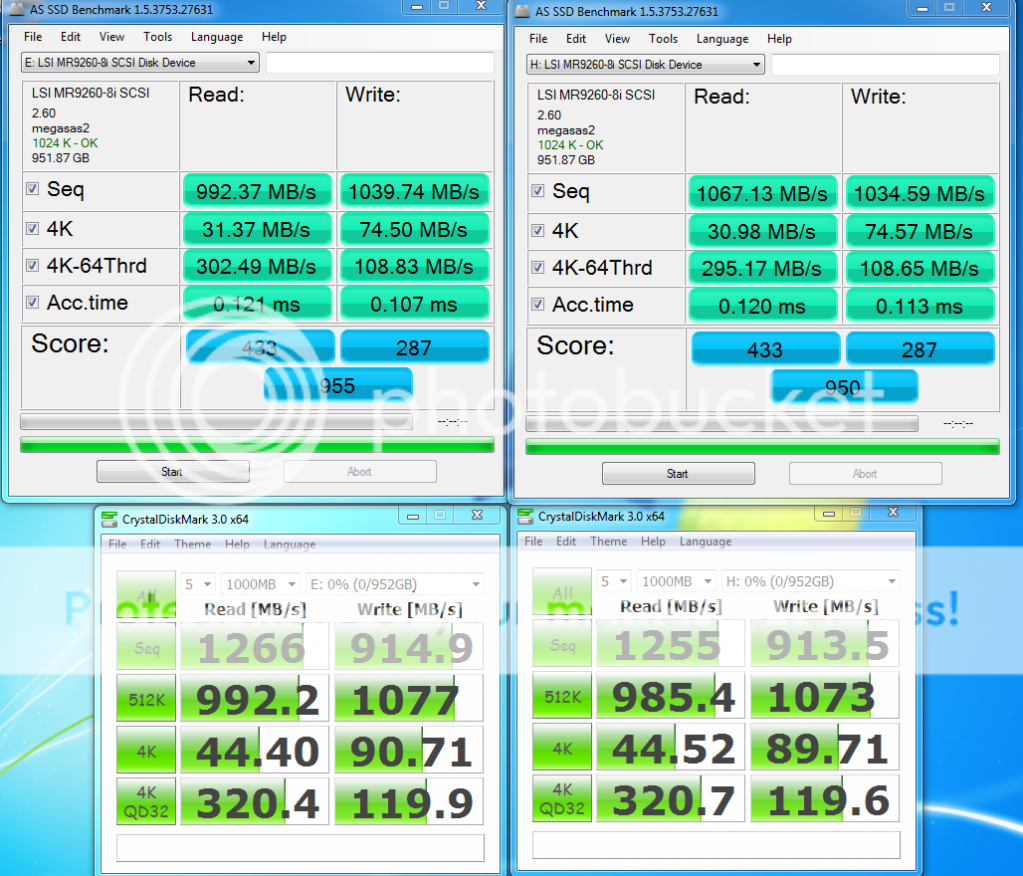Uncheck the Seq test in AS SSD E: window
The width and height of the screenshot is (1023, 876).
pyautogui.click(x=32, y=189)
